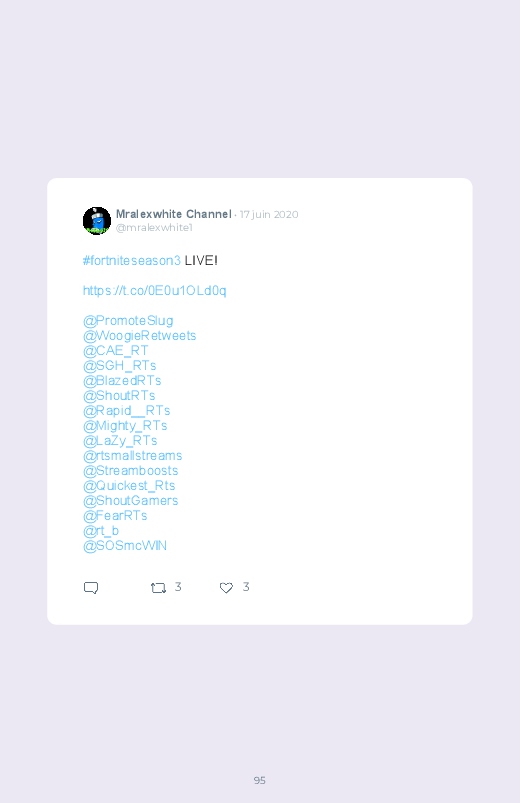Open the @Streamboosts mention
The width and height of the screenshot is (520, 803).
coord(131,471)
